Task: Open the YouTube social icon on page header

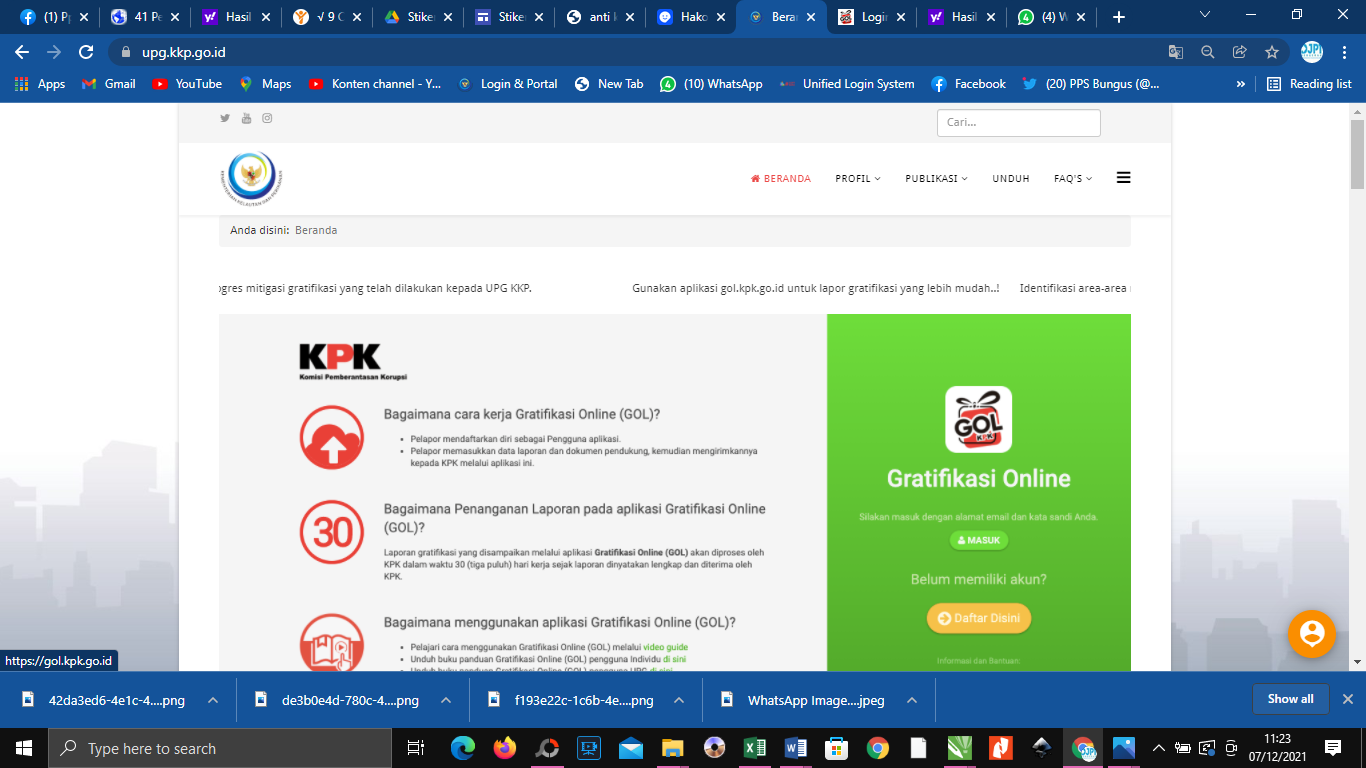Action: pyautogui.click(x=246, y=118)
